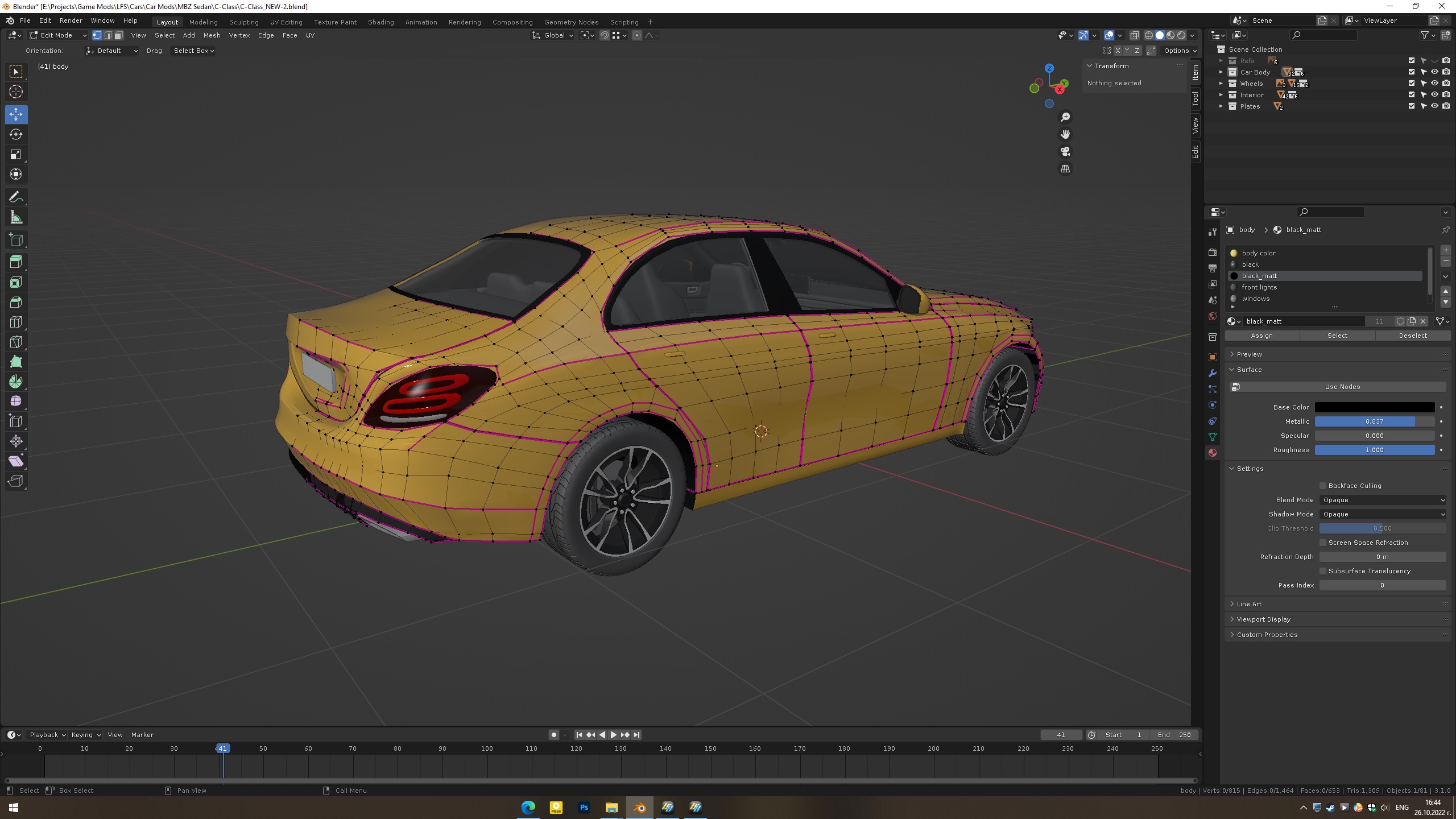
Task: Adjust the Metallic slider
Action: click(1374, 421)
